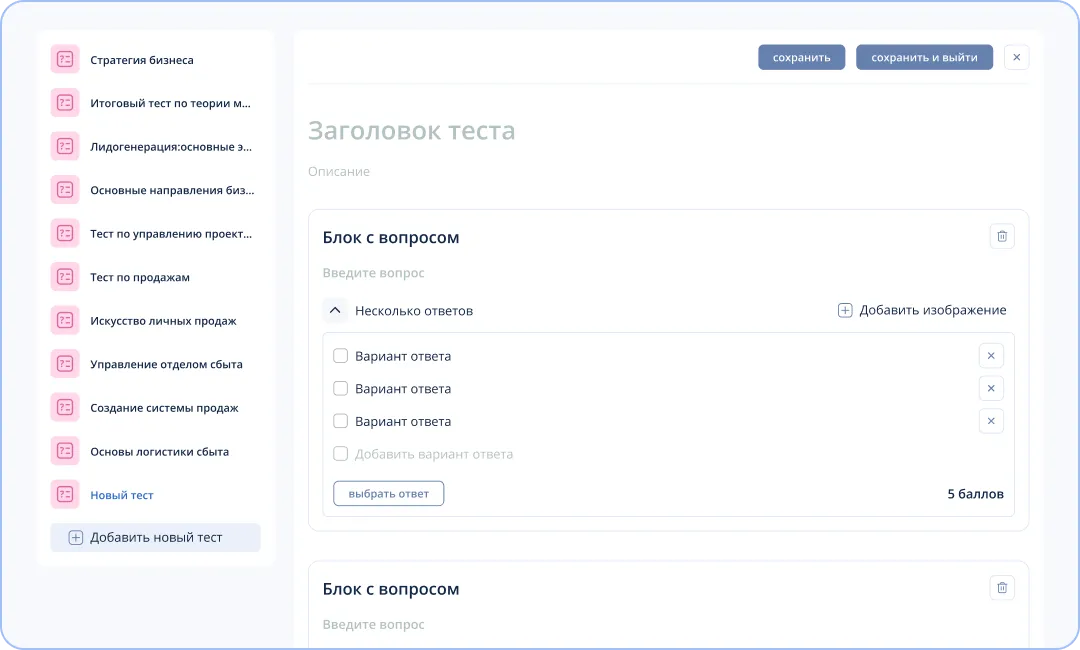Close the test editor with the X button
Image resolution: width=1080 pixels, height=650 pixels.
tap(1017, 57)
